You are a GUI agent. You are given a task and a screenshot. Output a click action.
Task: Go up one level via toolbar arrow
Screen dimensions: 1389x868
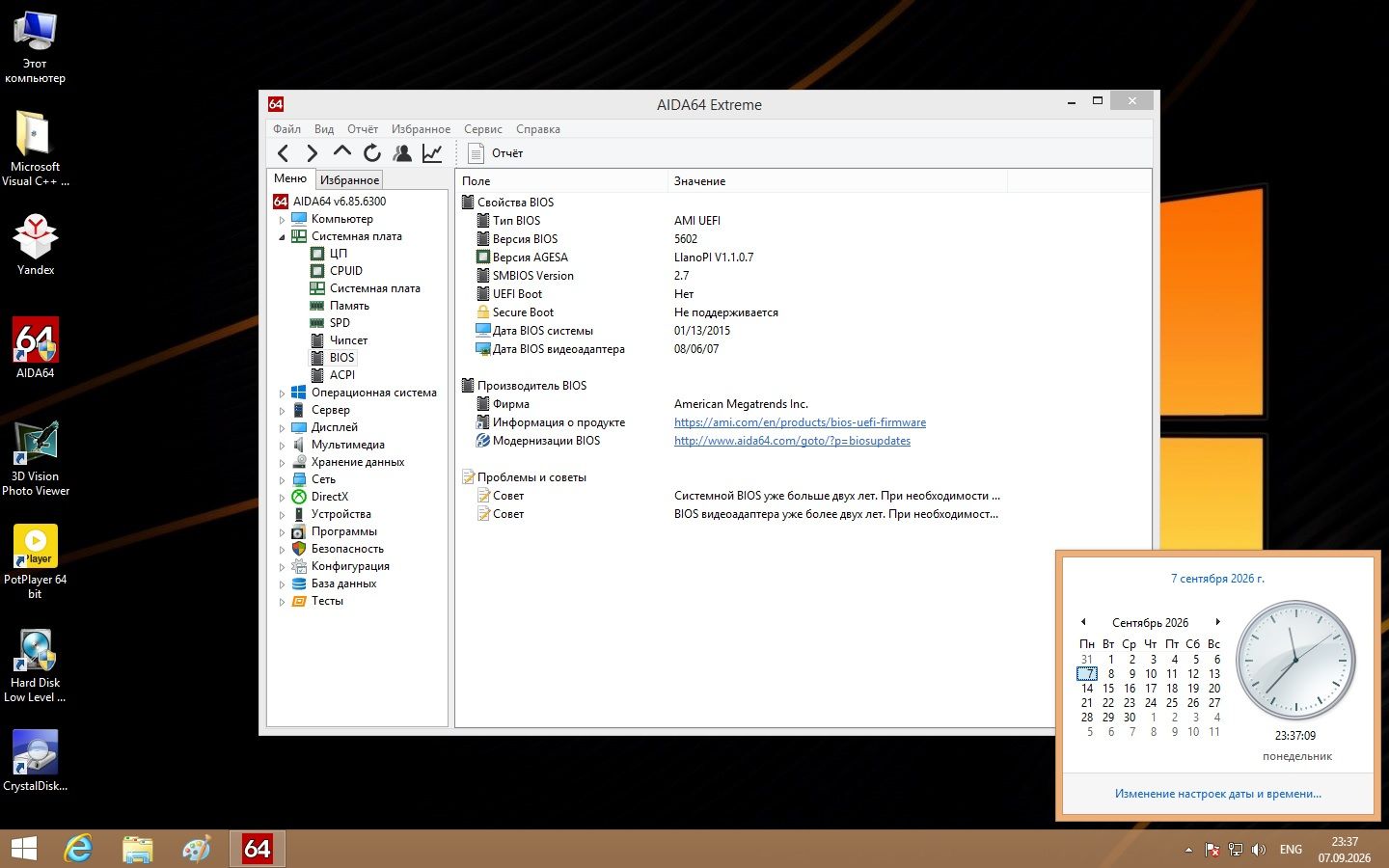click(x=341, y=152)
